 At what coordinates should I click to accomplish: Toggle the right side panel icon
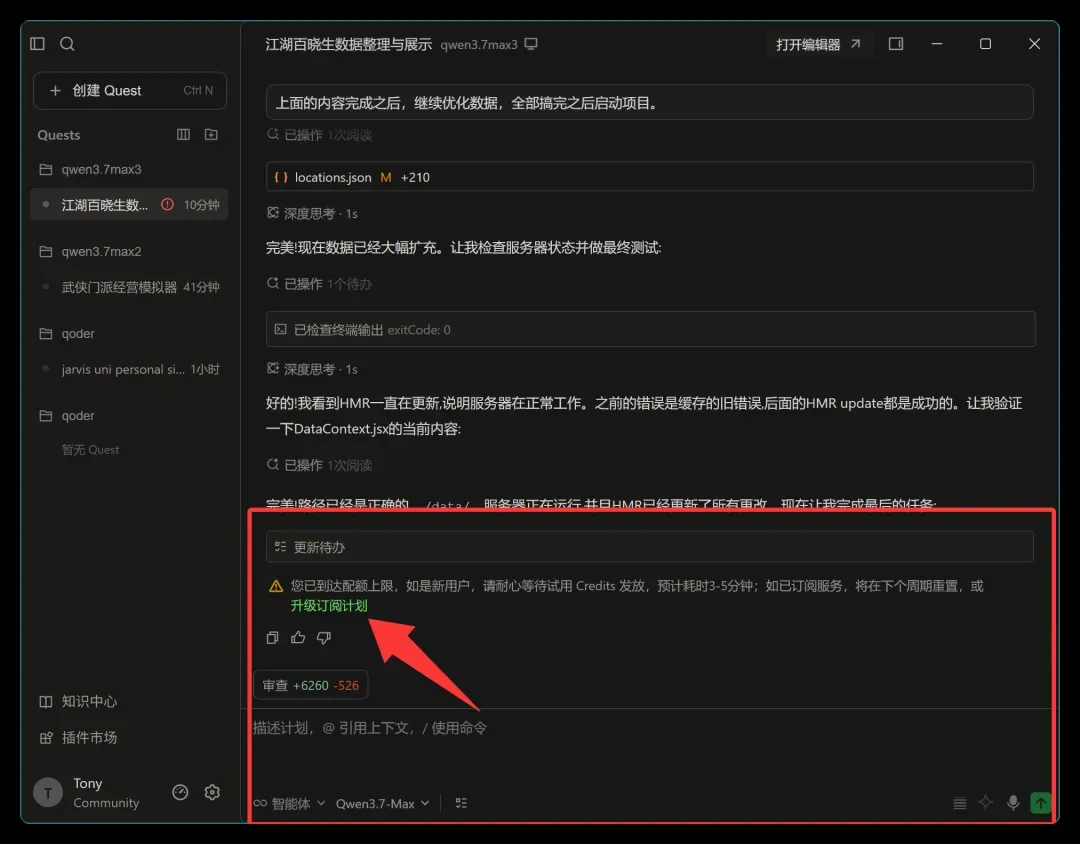[x=895, y=44]
